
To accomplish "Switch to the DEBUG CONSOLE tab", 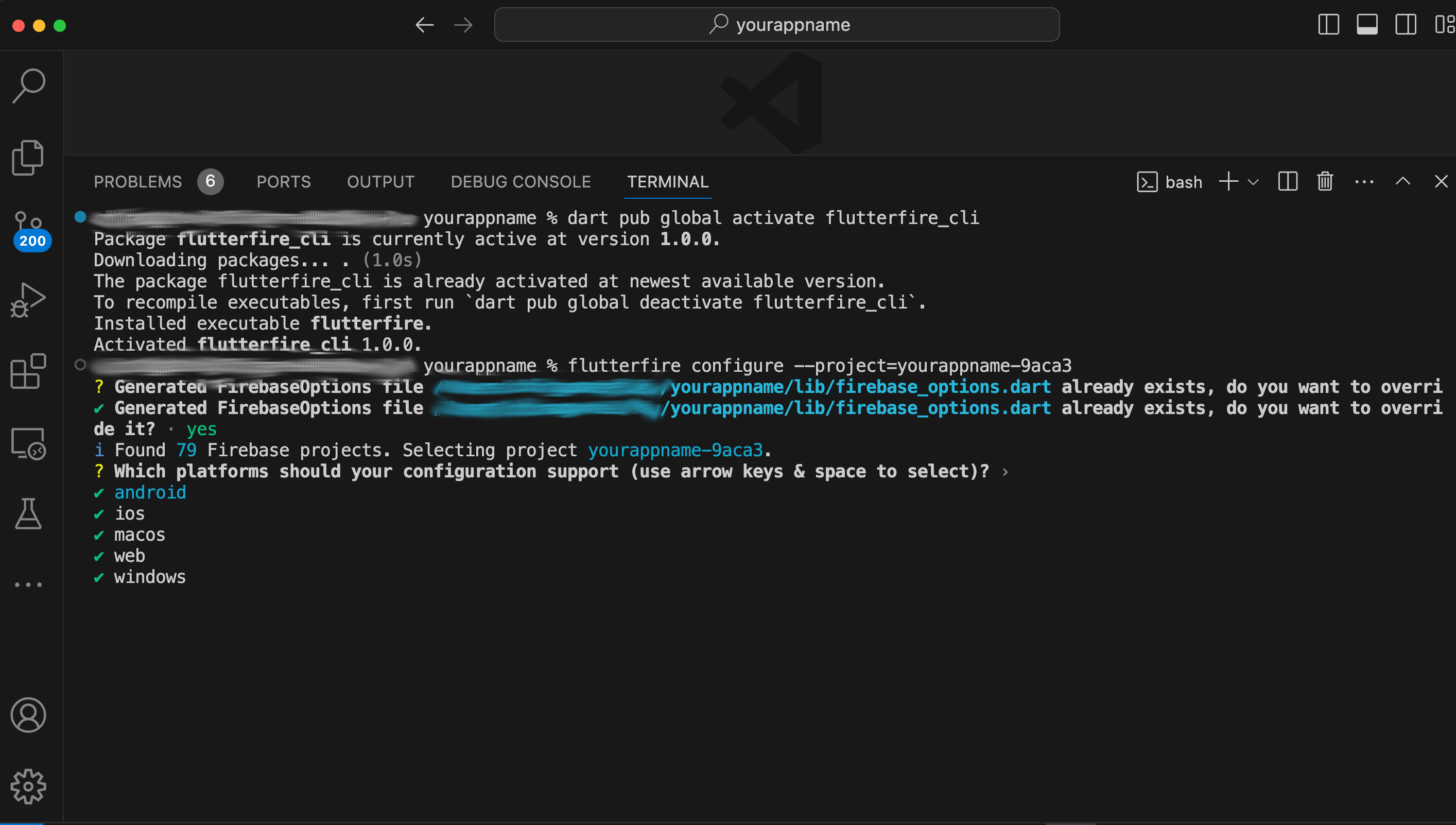I will 521,182.
